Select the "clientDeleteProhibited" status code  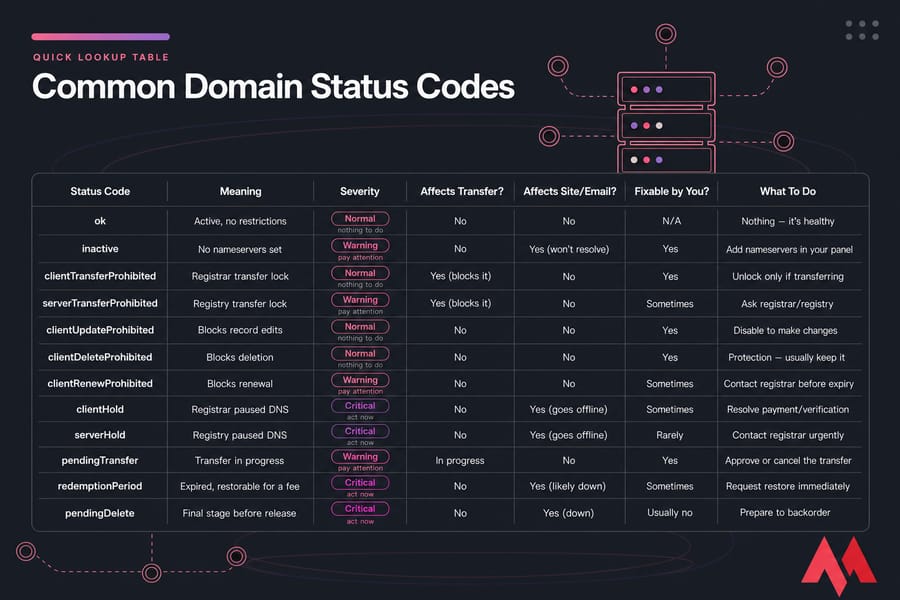100,357
